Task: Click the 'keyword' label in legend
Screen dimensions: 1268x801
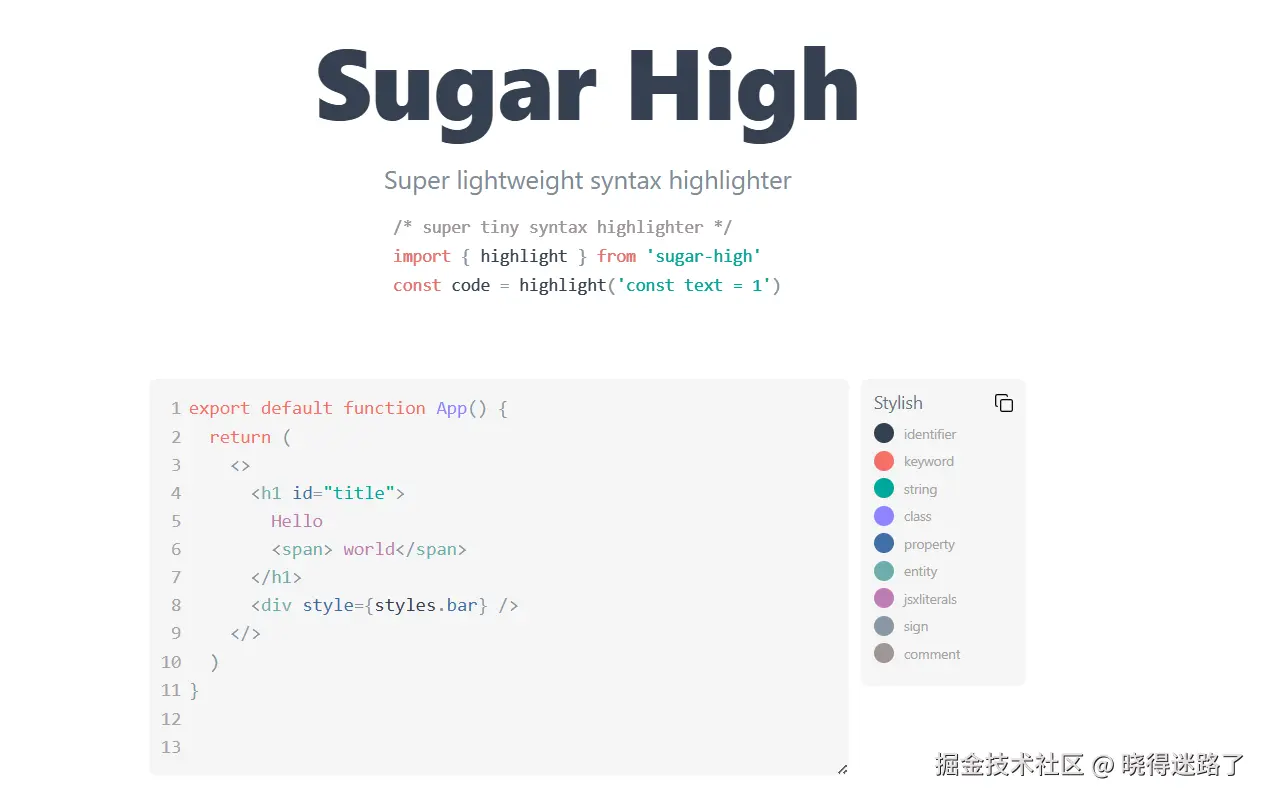Action: 929,461
